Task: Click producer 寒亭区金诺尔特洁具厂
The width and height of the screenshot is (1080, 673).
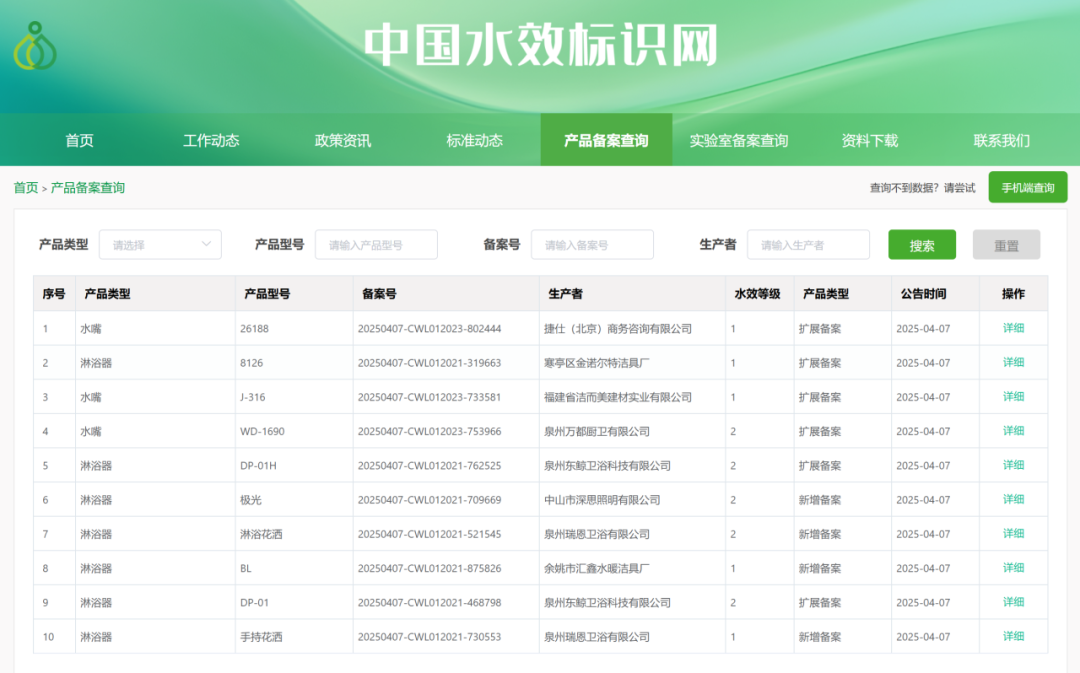Action: click(596, 363)
